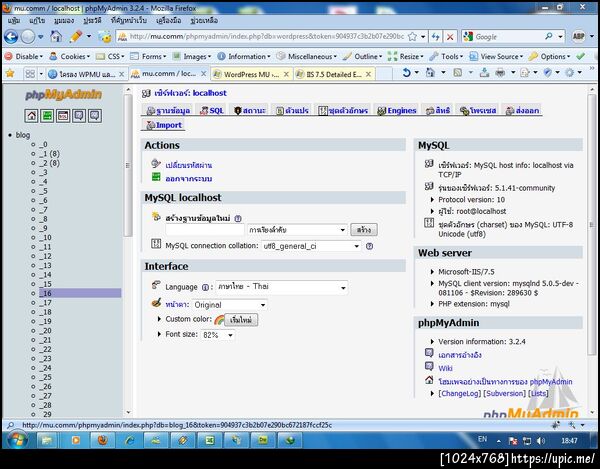Click the Firefox back arrow button
This screenshot has height=469, width=600.
point(11,37)
